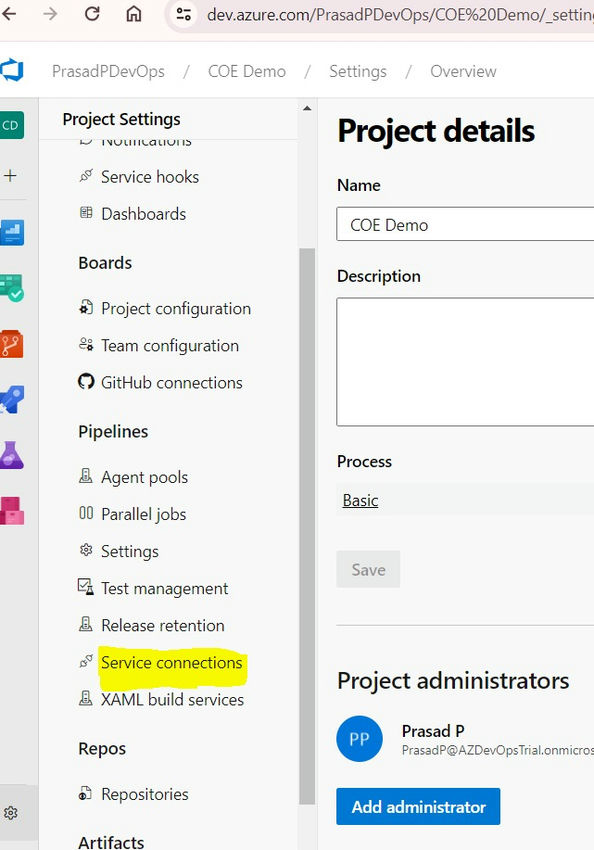Launch Pipelines via the rocket icon
The width and height of the screenshot is (594, 850).
[x=10, y=399]
